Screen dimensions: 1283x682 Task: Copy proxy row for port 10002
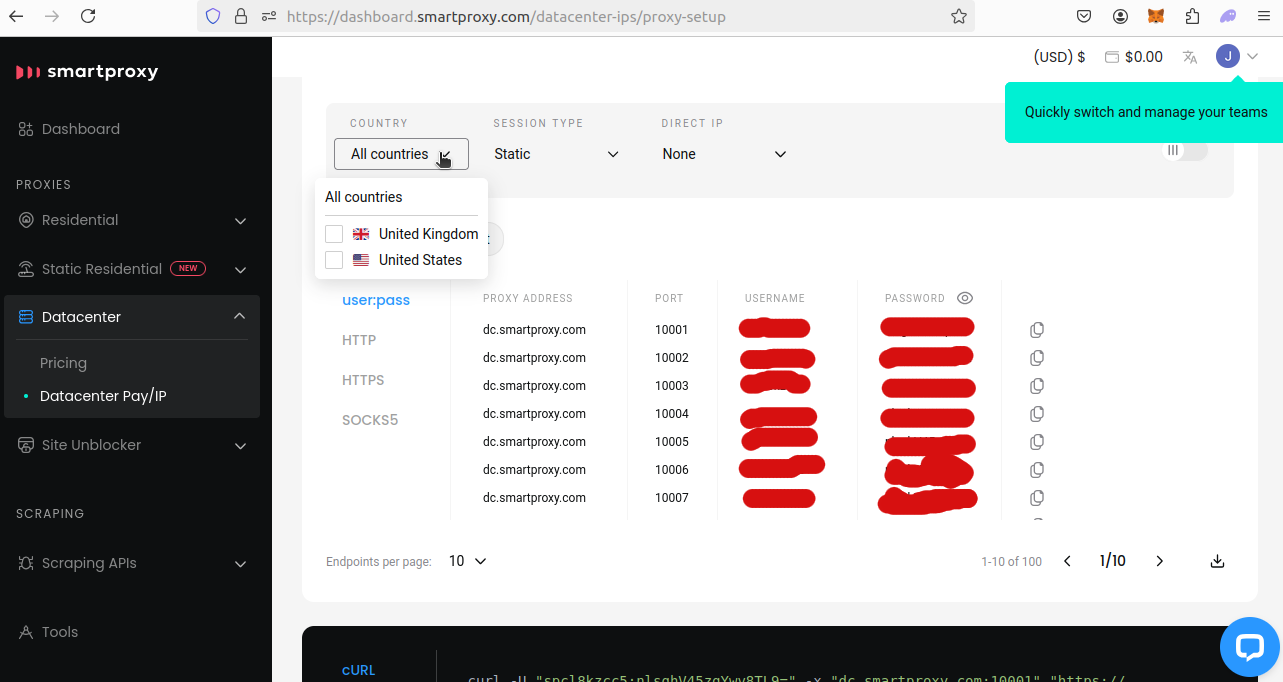coord(1037,357)
